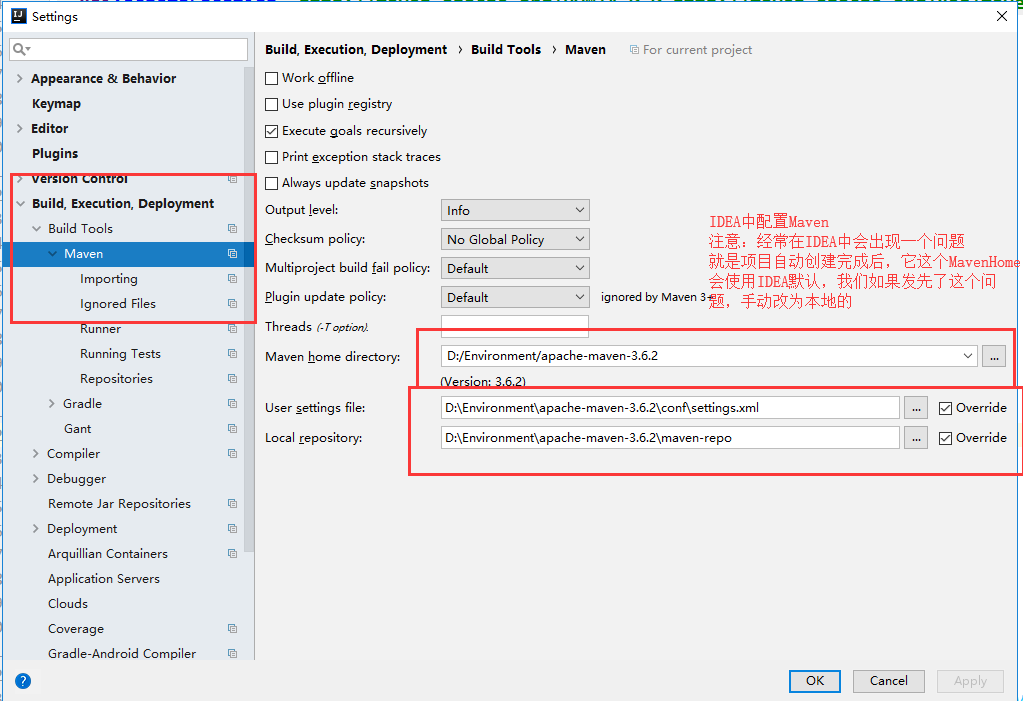Viewport: 1023px width, 701px height.
Task: Enable Print exception stack traces
Action: click(271, 157)
